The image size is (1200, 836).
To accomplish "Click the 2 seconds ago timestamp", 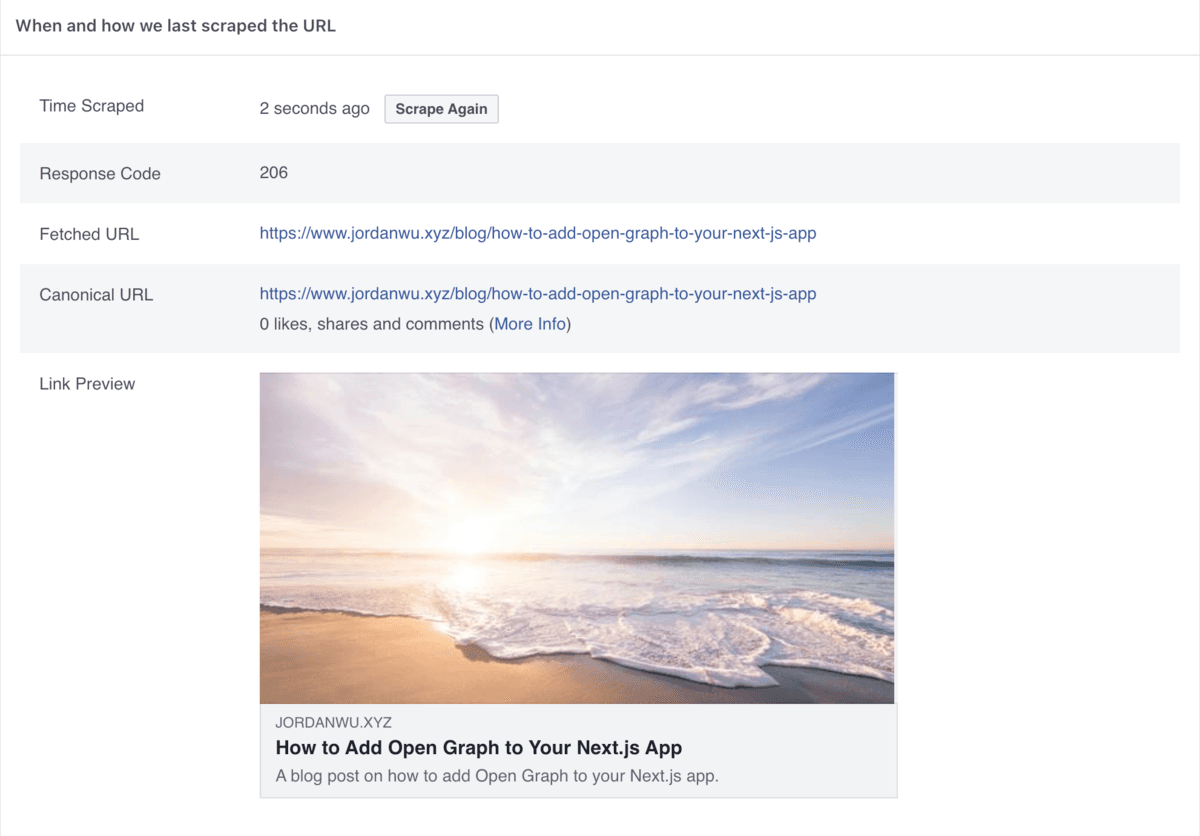I will [314, 108].
